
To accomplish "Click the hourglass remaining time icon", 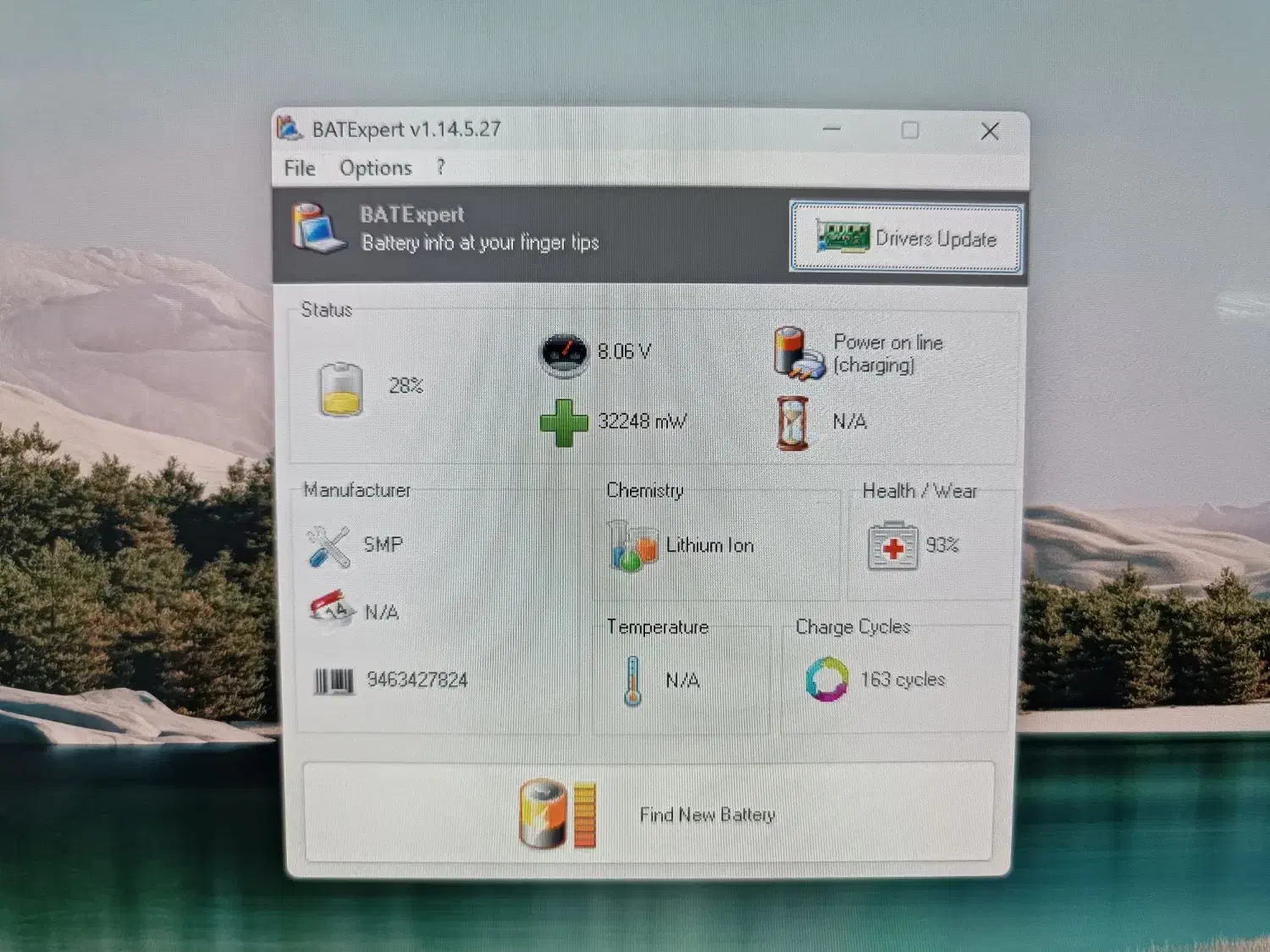I will [x=792, y=423].
